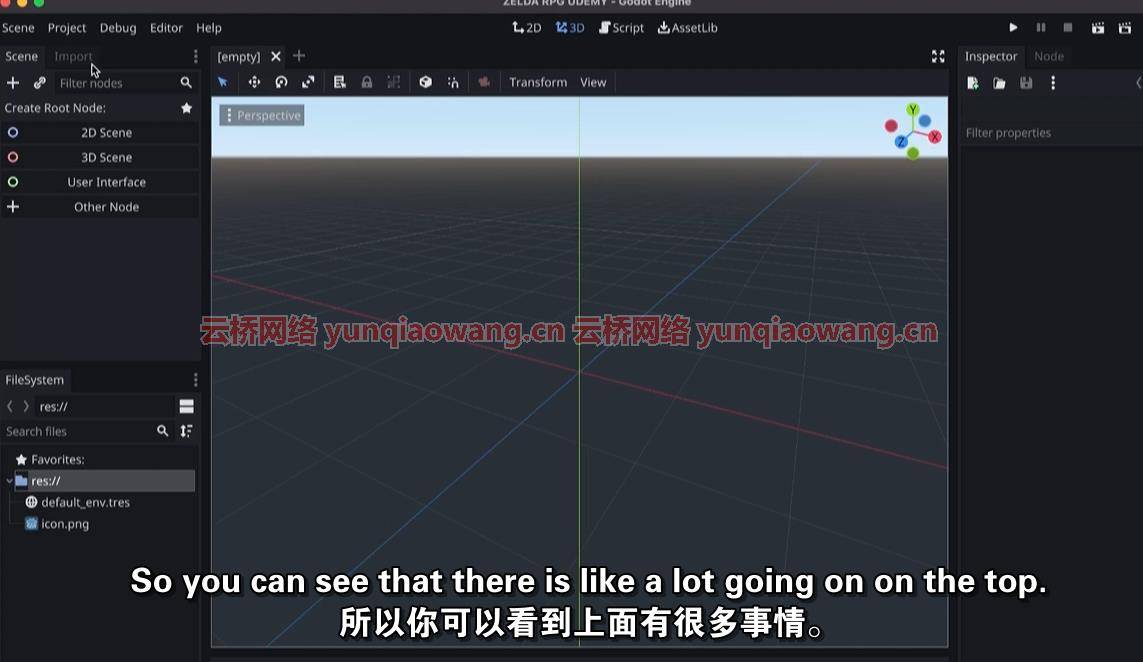Add a new scene tab
The image size is (1143, 662).
299,55
